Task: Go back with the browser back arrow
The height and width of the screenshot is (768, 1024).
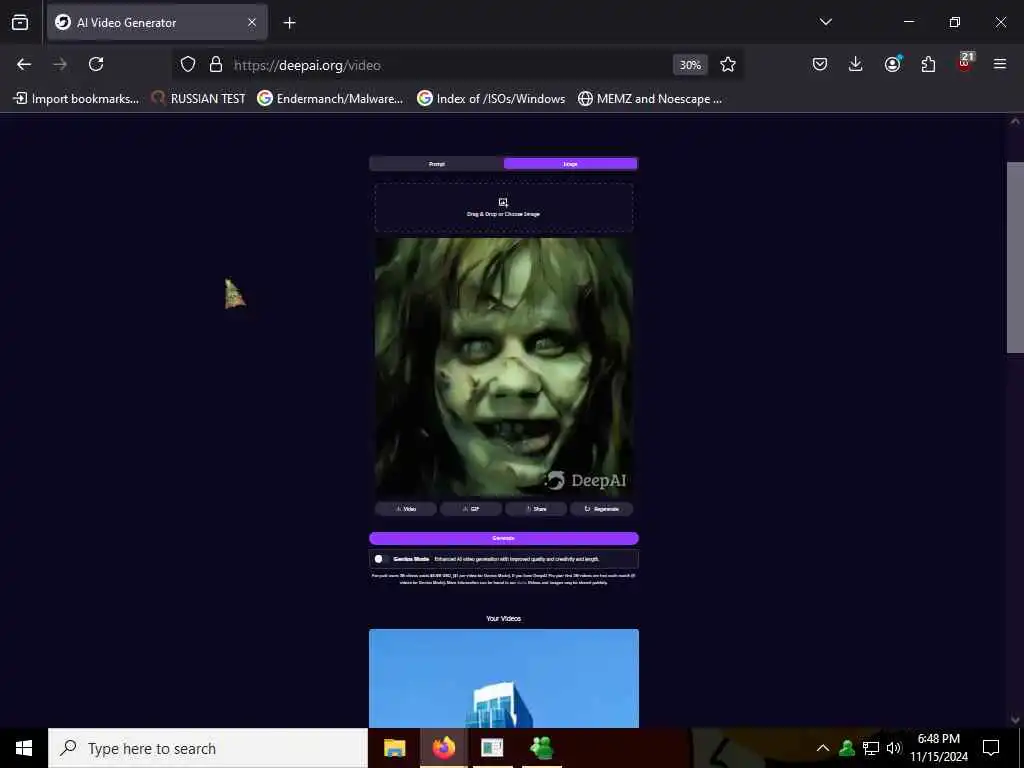Action: (24, 64)
